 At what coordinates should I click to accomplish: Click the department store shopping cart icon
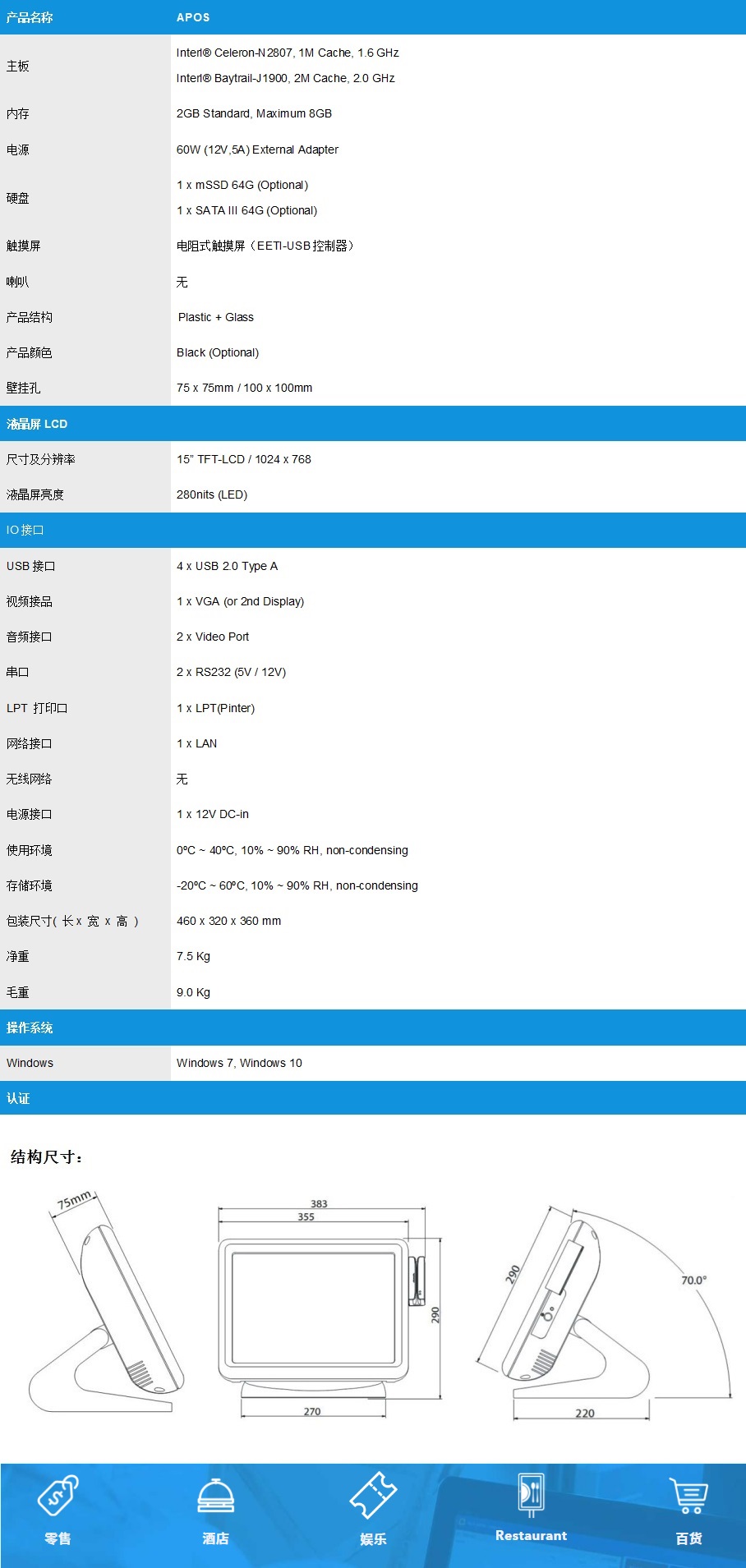coord(688,1495)
